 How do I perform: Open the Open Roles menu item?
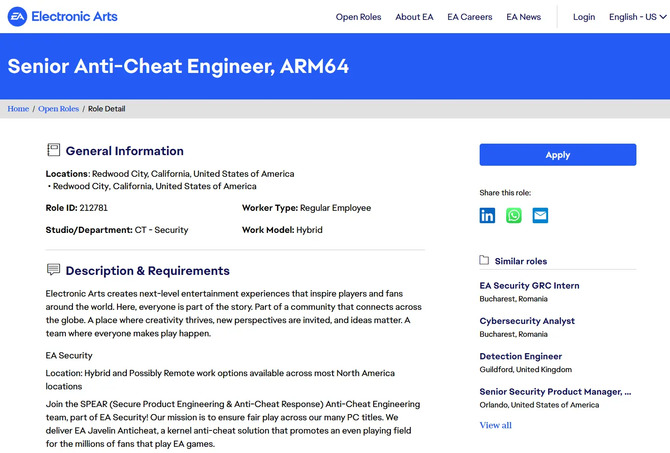tap(358, 17)
